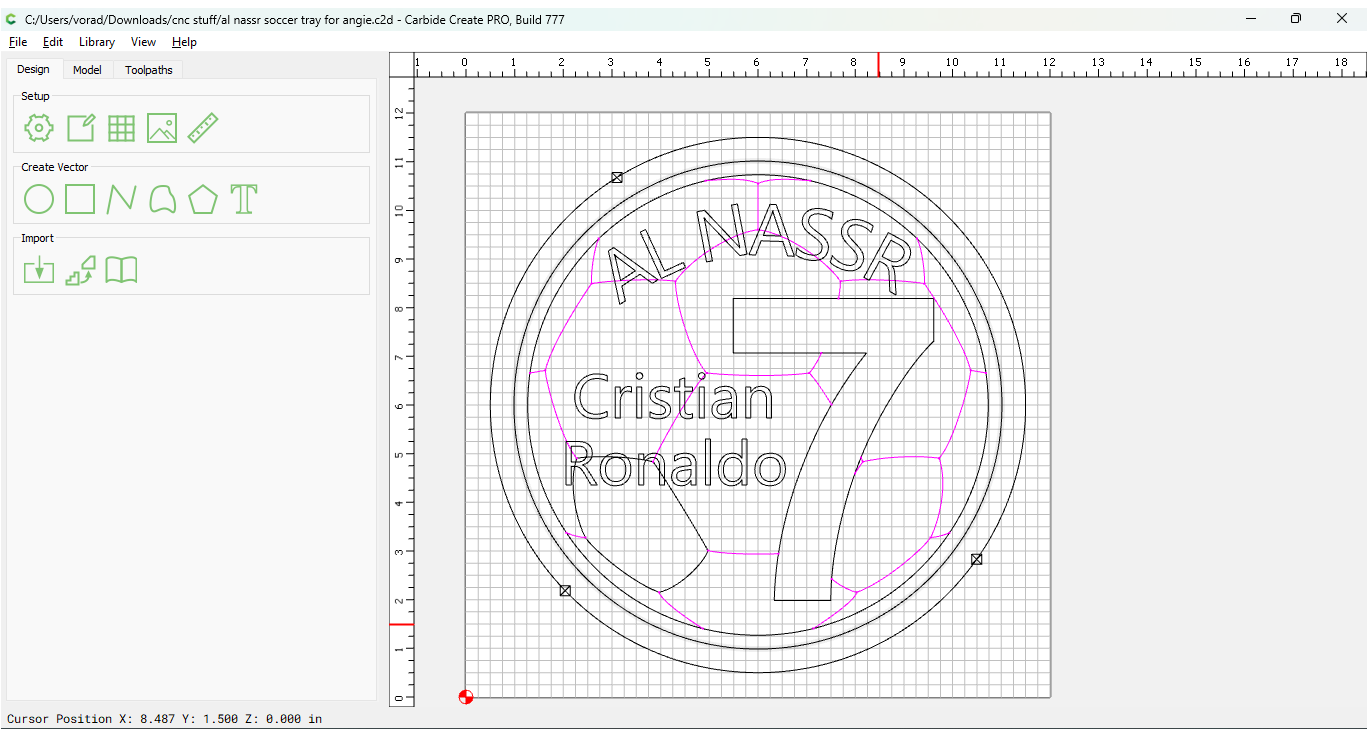Select the 'Cristian' text object
Screen dimensions: 1368x729
click(x=674, y=397)
